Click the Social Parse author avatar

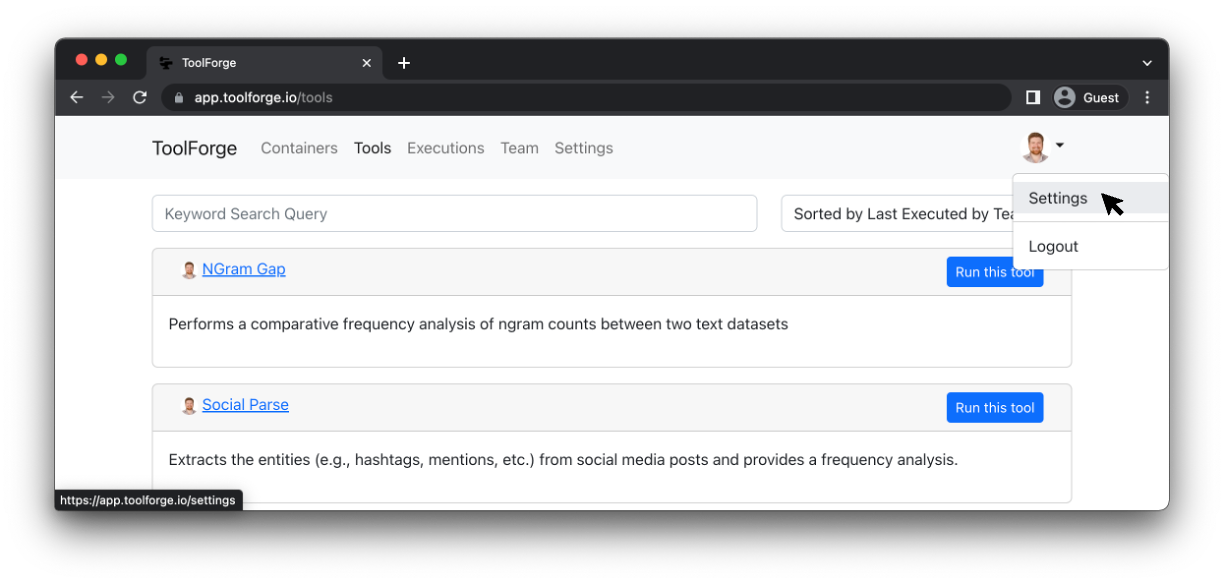tap(189, 406)
